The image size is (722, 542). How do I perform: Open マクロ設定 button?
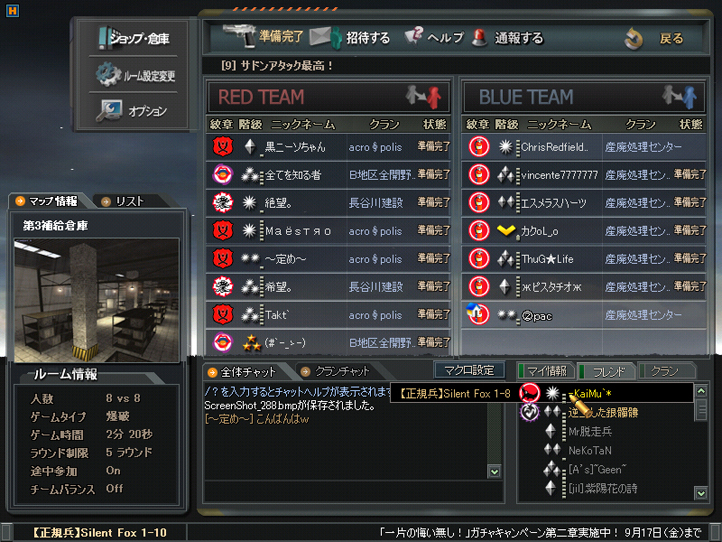click(469, 370)
